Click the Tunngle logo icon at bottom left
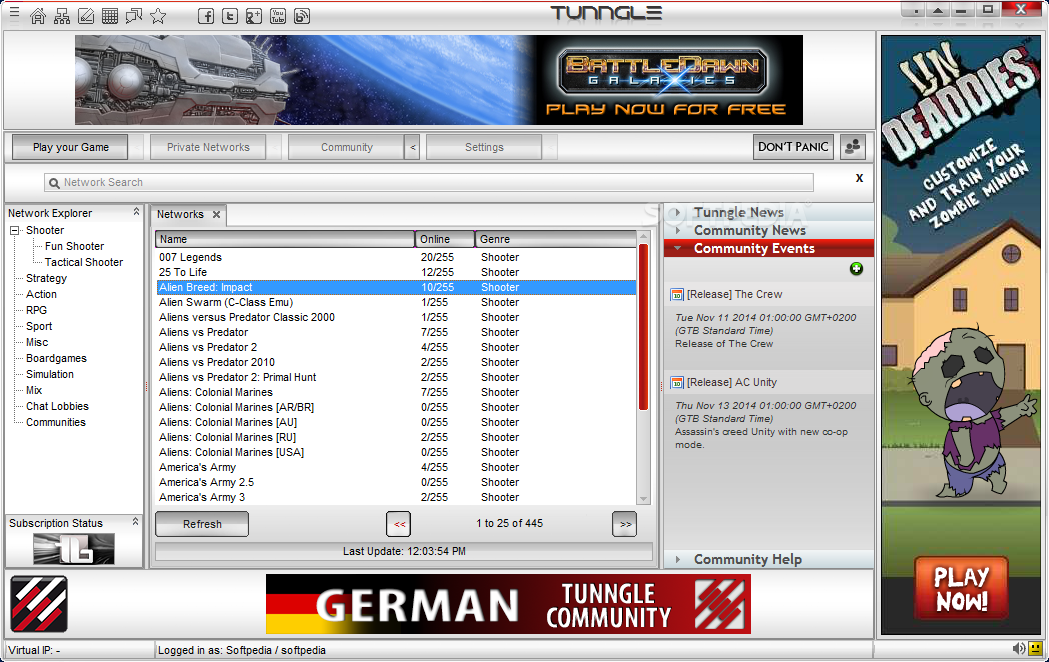 coord(39,604)
